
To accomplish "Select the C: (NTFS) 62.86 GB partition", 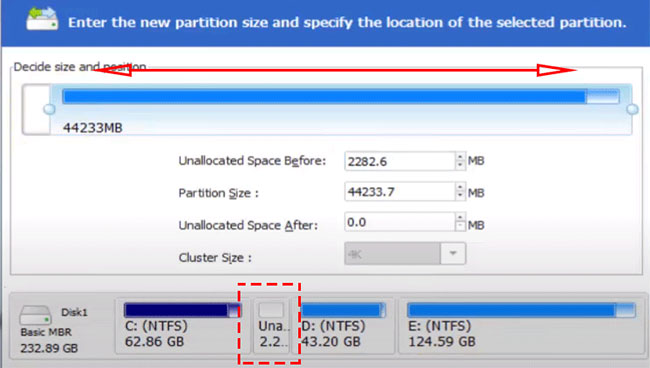I will point(182,327).
